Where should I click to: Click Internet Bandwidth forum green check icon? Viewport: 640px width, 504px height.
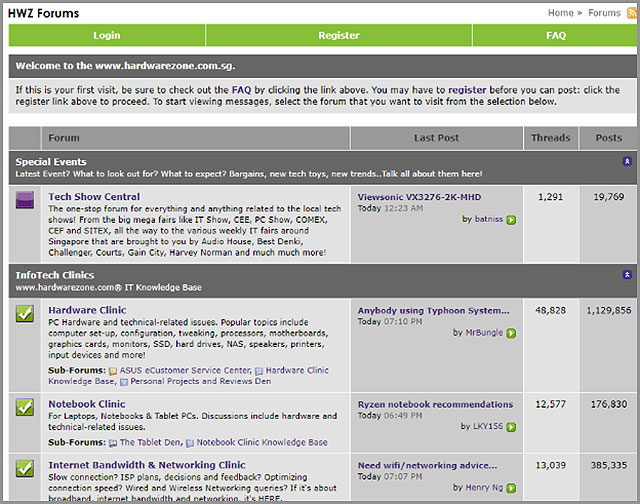pos(26,467)
